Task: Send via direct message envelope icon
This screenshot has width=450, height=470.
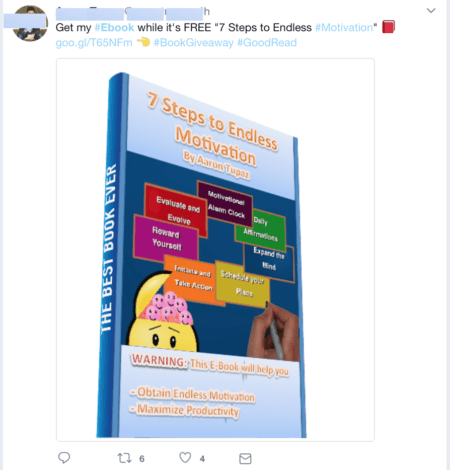Action: click(245, 459)
